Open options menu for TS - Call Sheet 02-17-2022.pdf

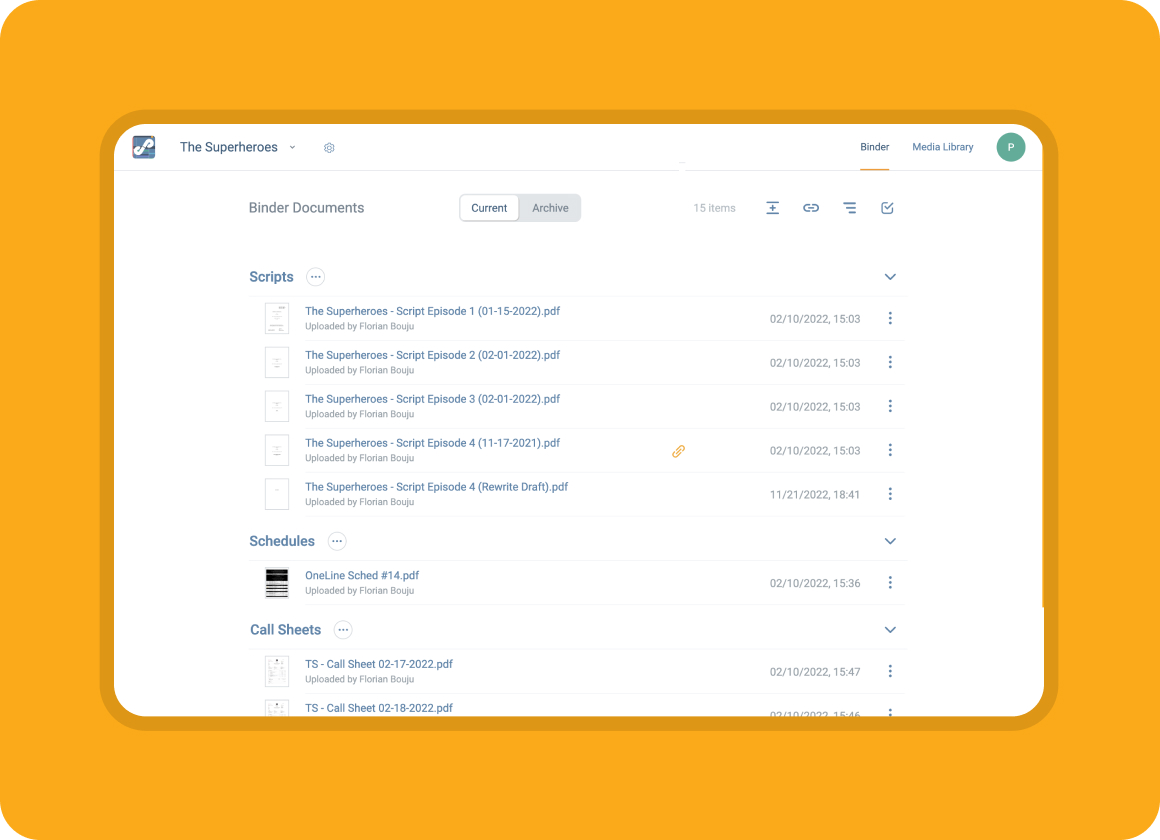[890, 671]
